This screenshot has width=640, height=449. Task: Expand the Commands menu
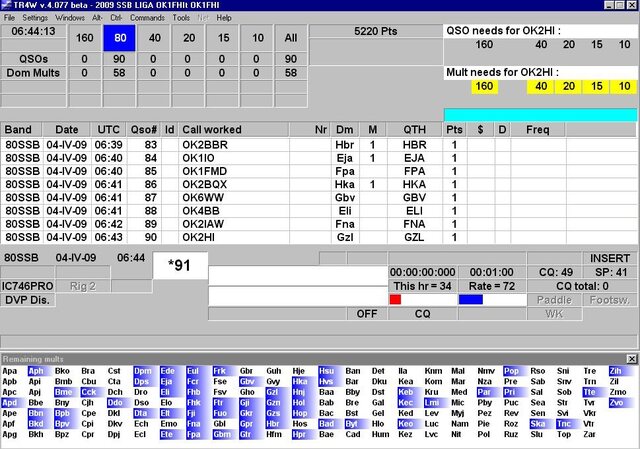coord(147,18)
